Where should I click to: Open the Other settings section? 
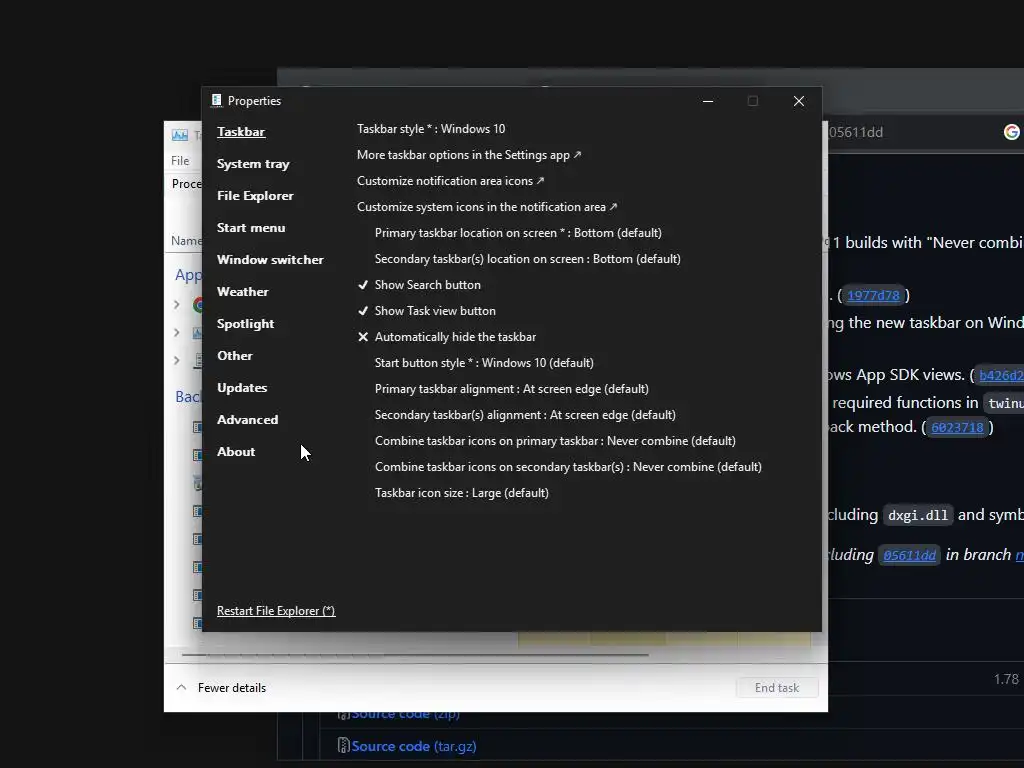[x=234, y=356]
